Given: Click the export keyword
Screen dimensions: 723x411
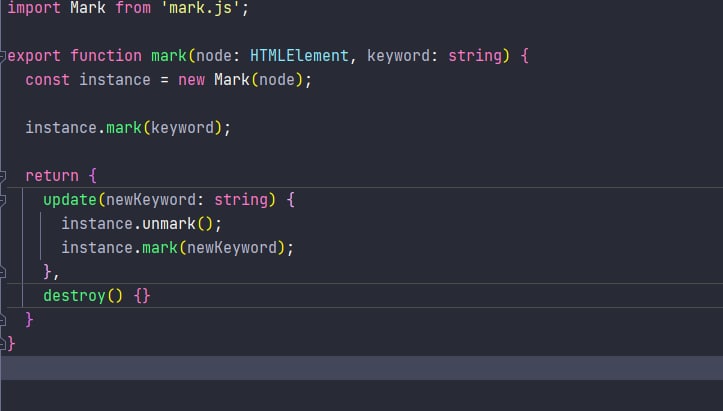Looking at the screenshot, I should [34, 56].
